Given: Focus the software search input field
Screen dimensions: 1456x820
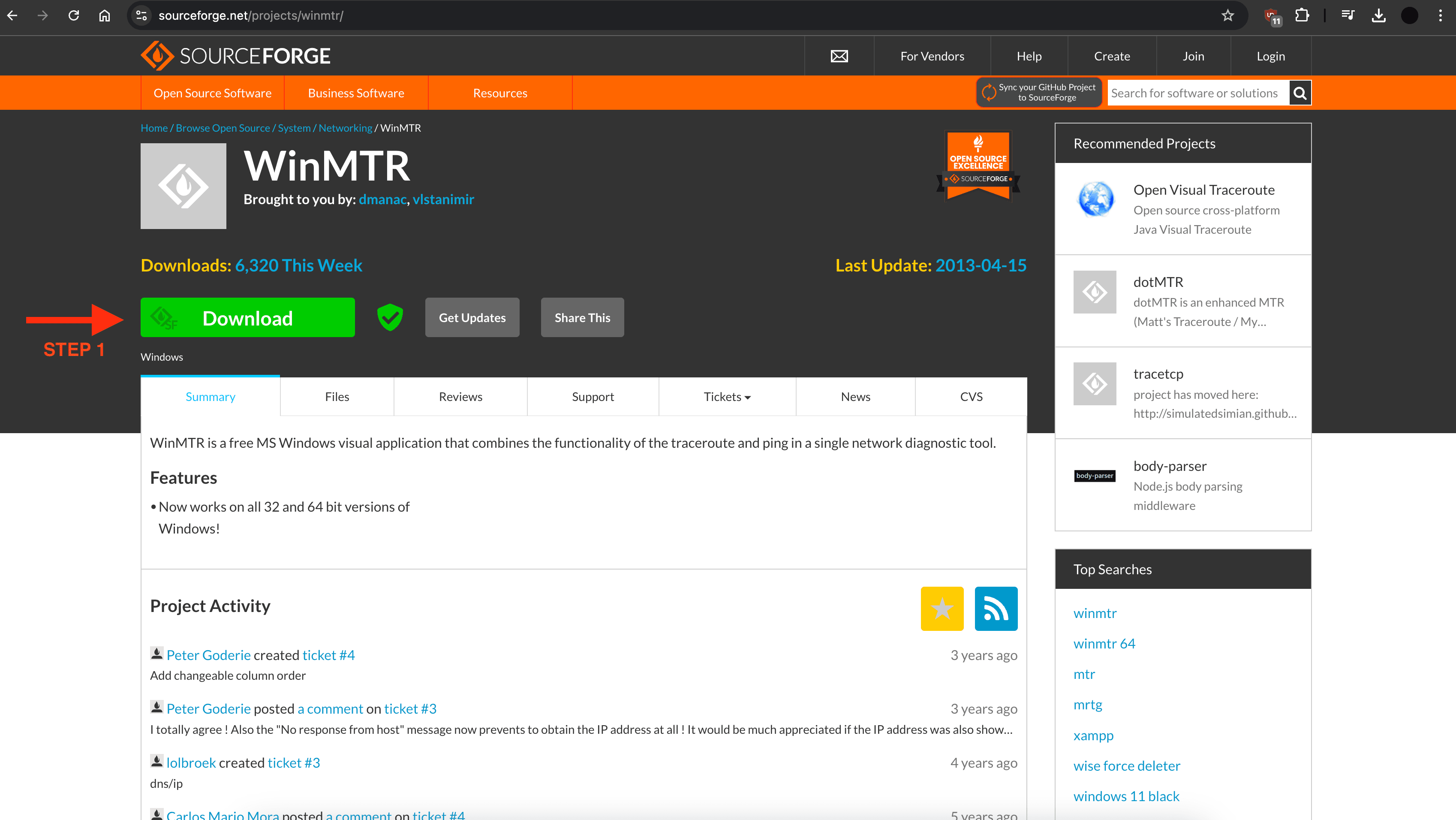Looking at the screenshot, I should coord(1198,93).
